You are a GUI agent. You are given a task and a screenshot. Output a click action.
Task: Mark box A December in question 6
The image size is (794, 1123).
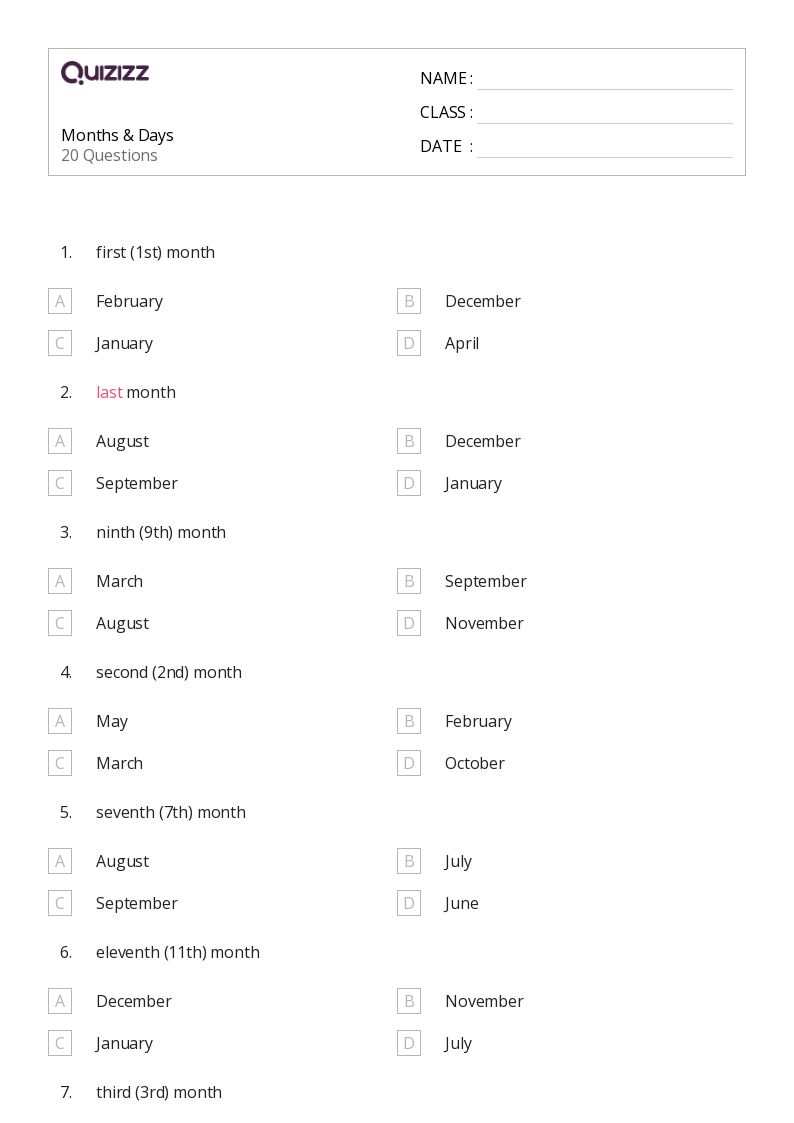click(x=60, y=1001)
